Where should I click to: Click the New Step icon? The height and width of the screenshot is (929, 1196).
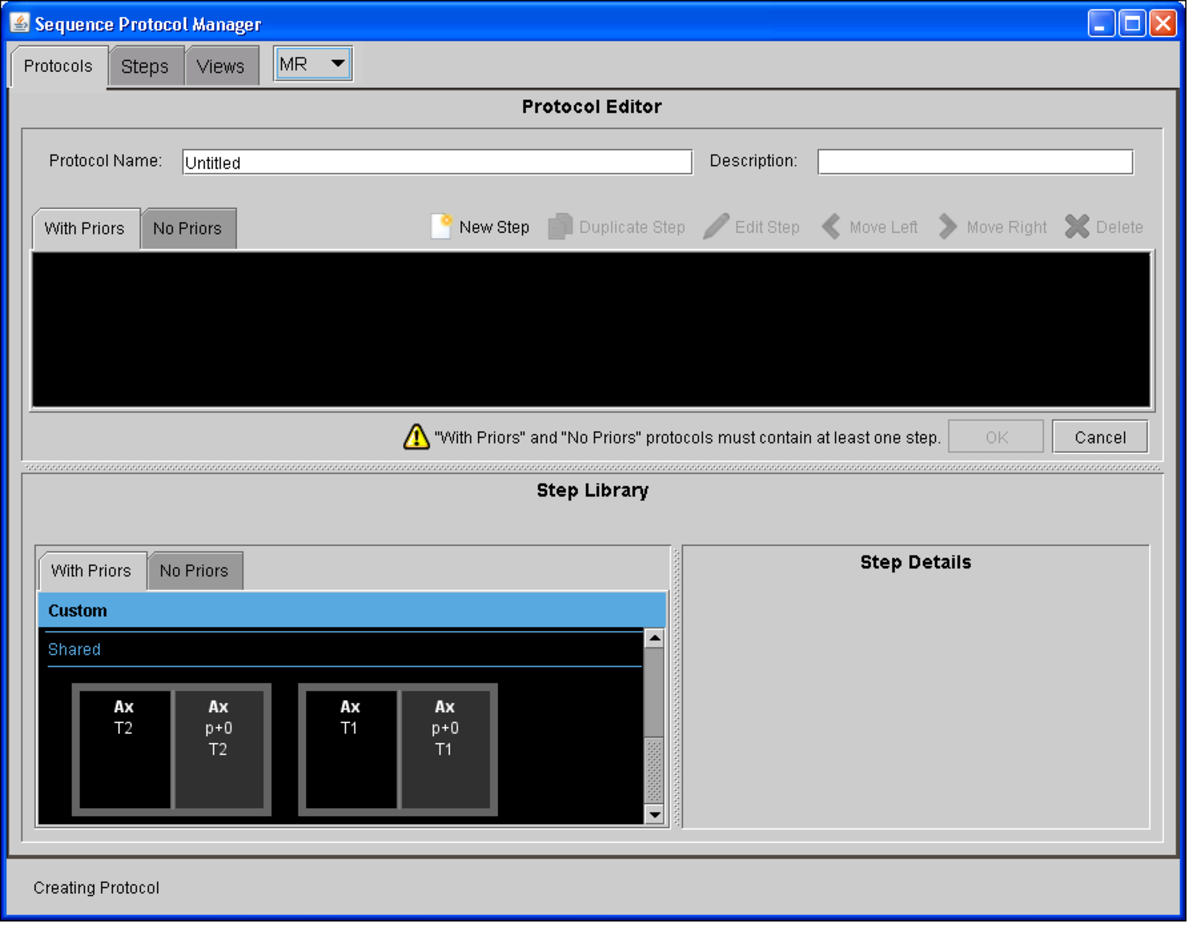tap(441, 227)
